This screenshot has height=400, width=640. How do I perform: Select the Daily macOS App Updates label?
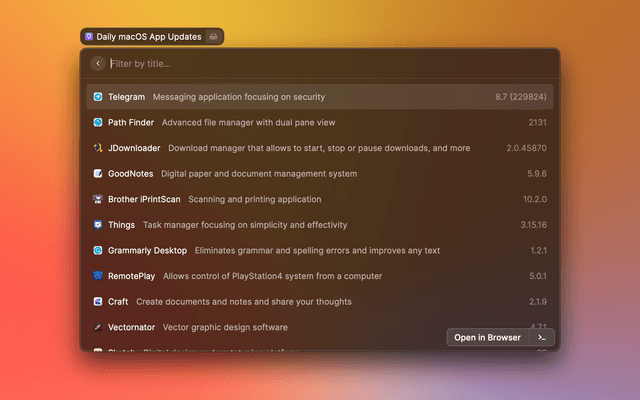(148, 36)
